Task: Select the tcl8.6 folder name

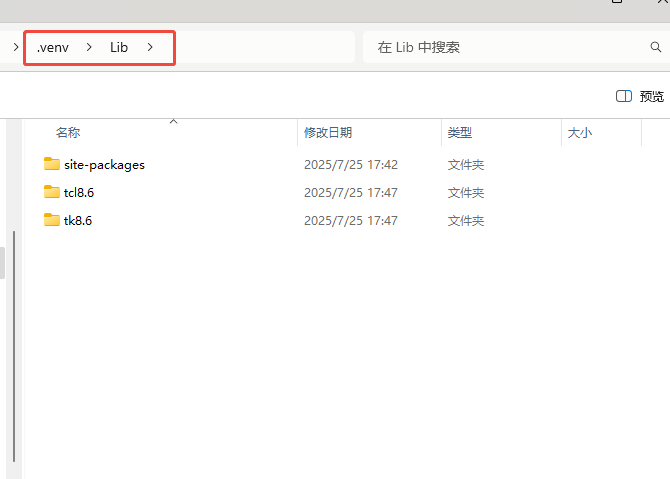Action: tap(79, 192)
